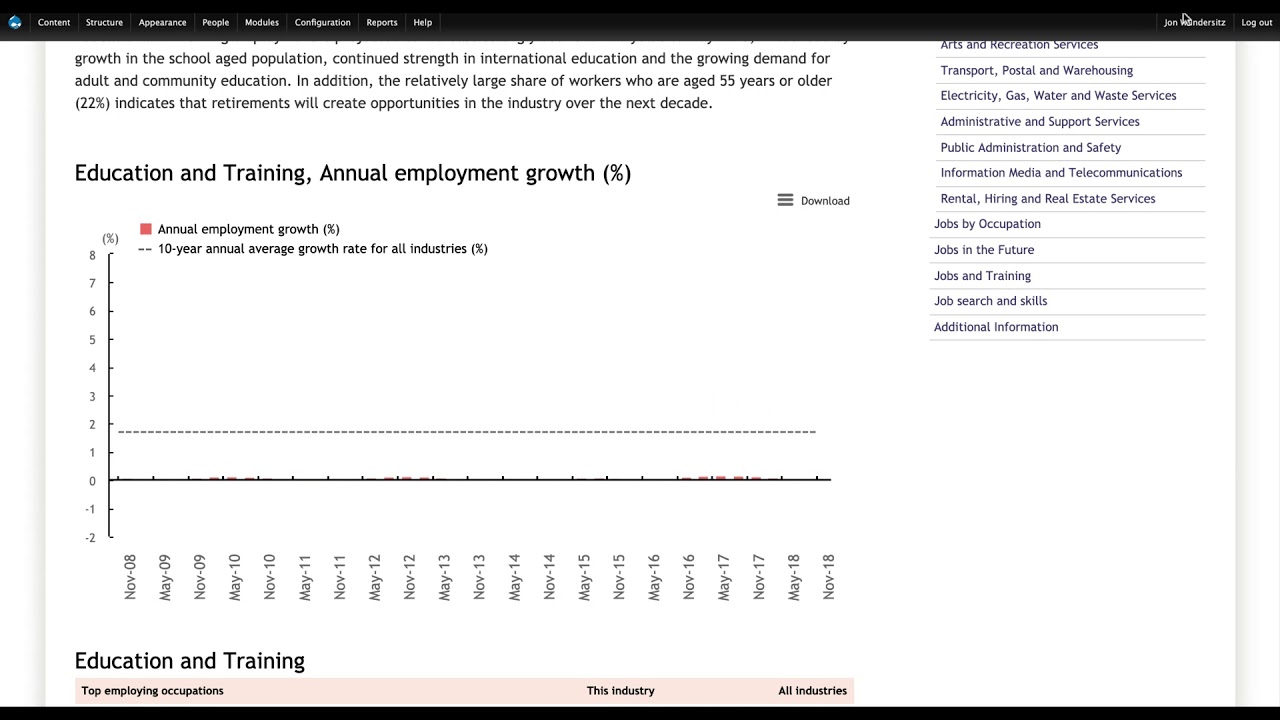
Task: Click the Jon Wundersitz user account link
Action: pos(1194,22)
